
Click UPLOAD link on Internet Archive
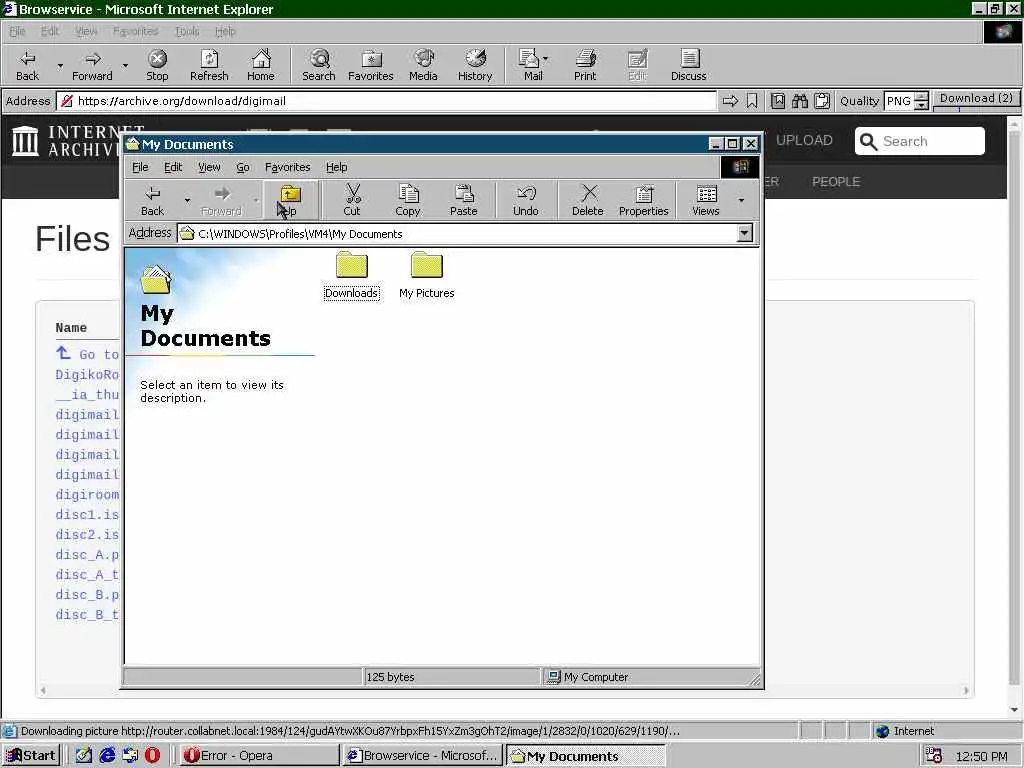[x=804, y=140]
